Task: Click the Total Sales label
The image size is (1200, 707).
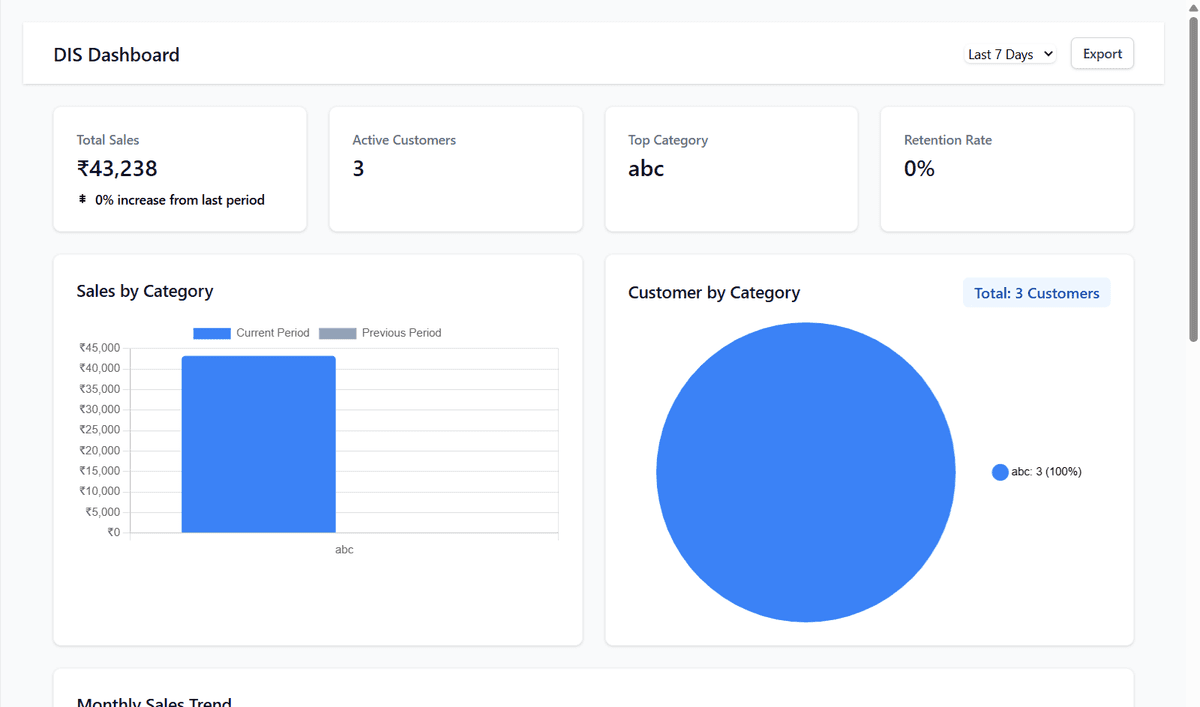Action: (108, 140)
